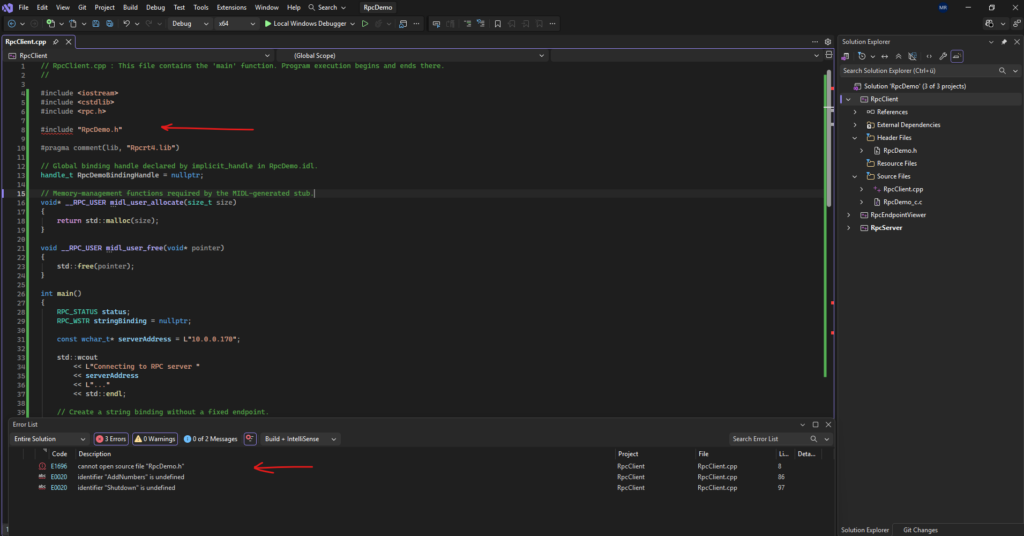Toggle the 0 of 2 Messages filter

click(210, 439)
